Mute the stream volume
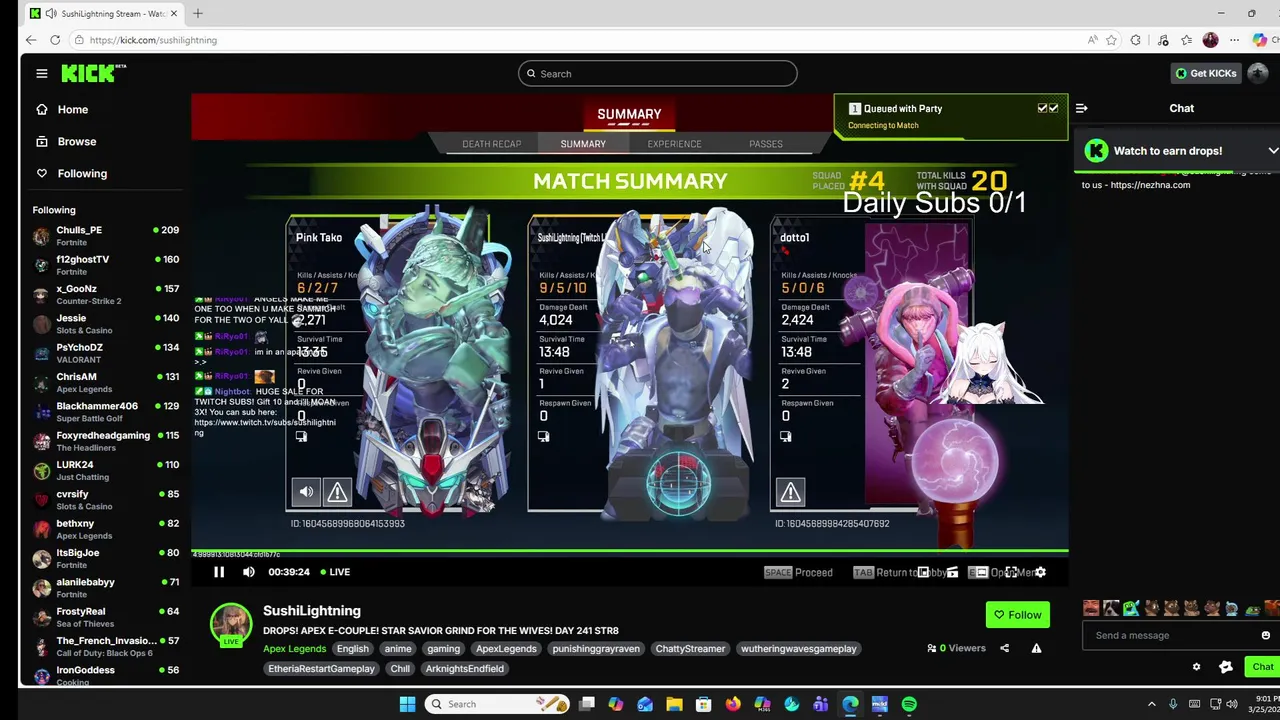 tap(249, 572)
